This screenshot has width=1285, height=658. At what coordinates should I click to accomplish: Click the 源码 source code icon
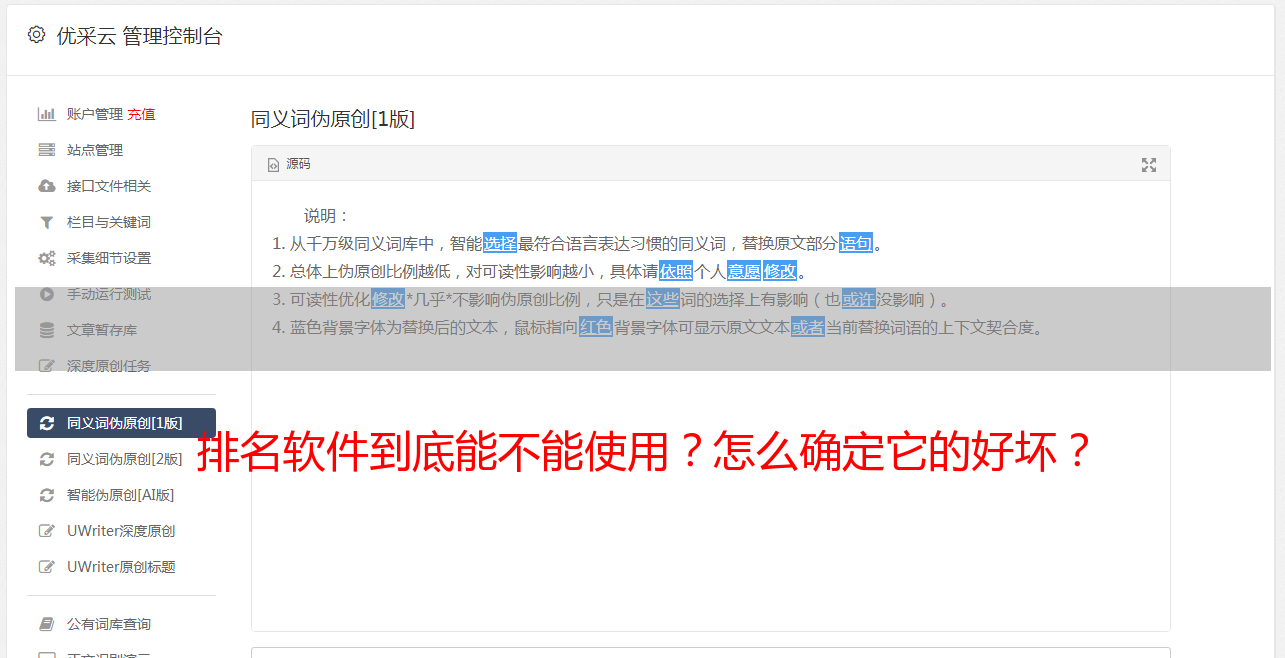pos(273,165)
